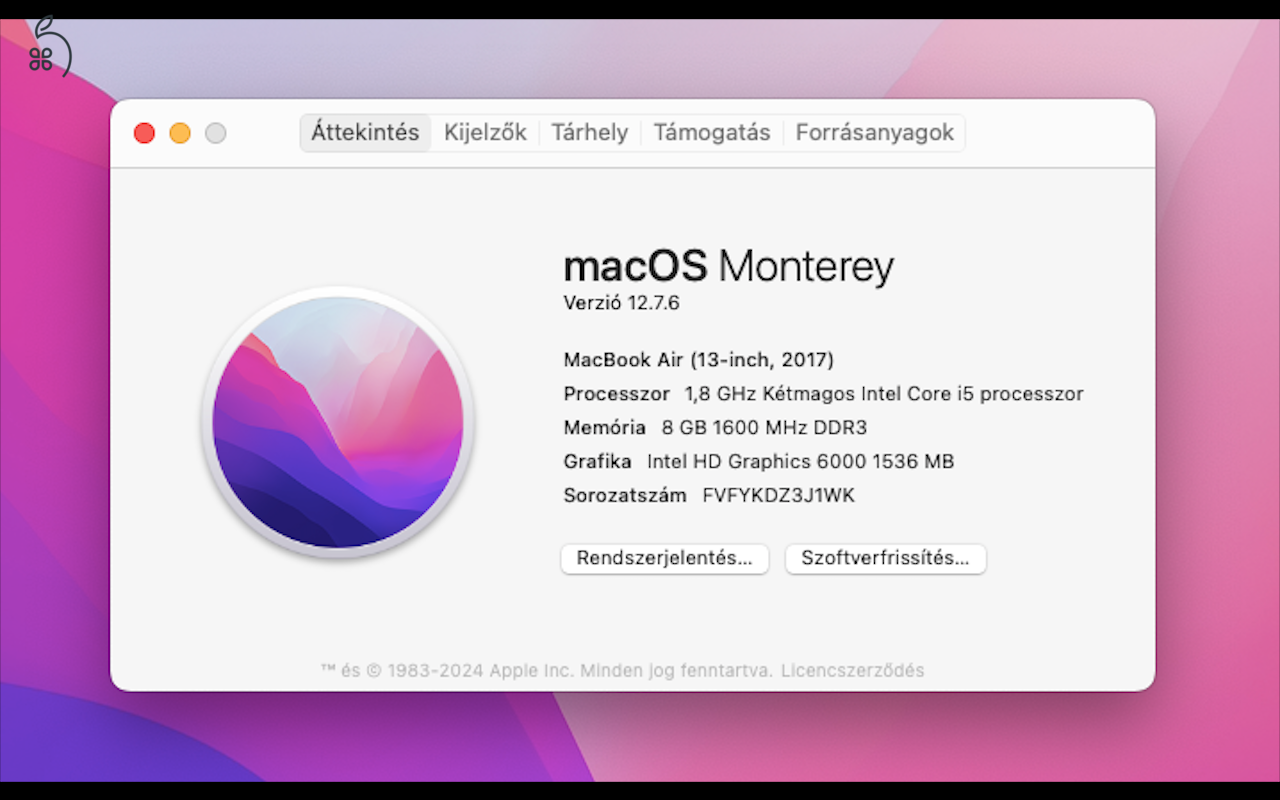Click the Memória label

tap(604, 427)
